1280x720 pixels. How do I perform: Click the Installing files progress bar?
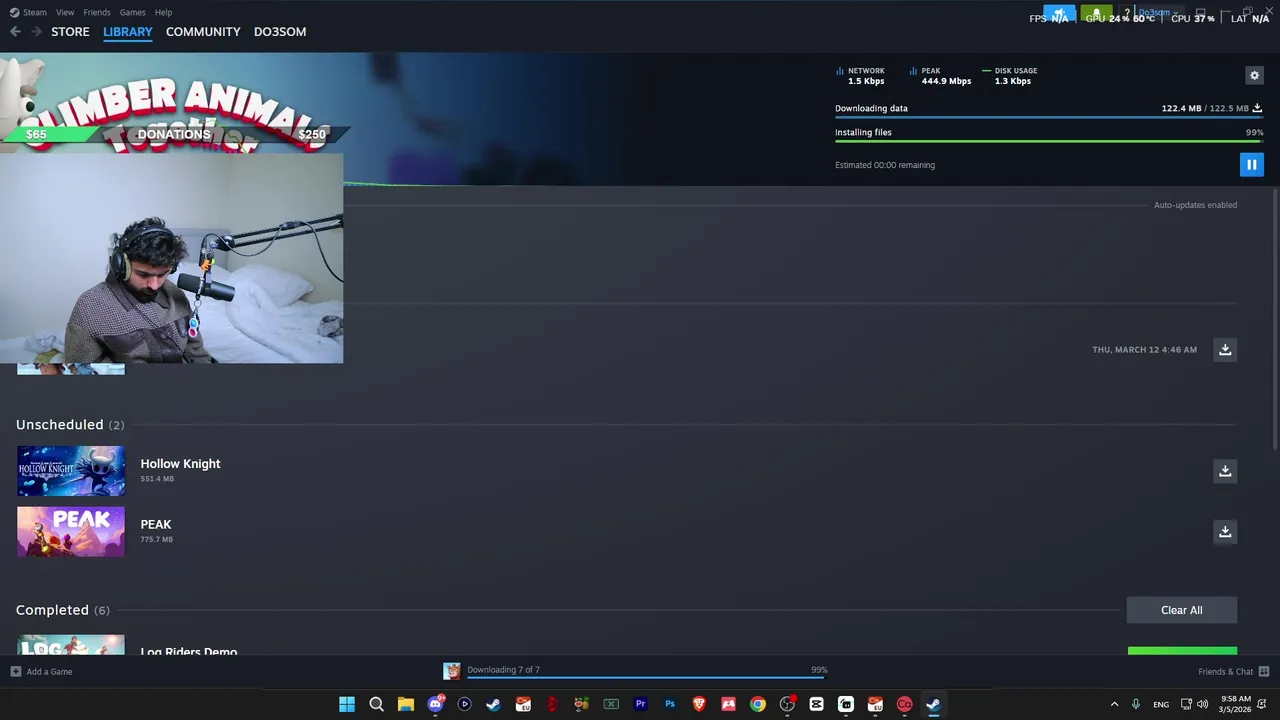click(1049, 142)
